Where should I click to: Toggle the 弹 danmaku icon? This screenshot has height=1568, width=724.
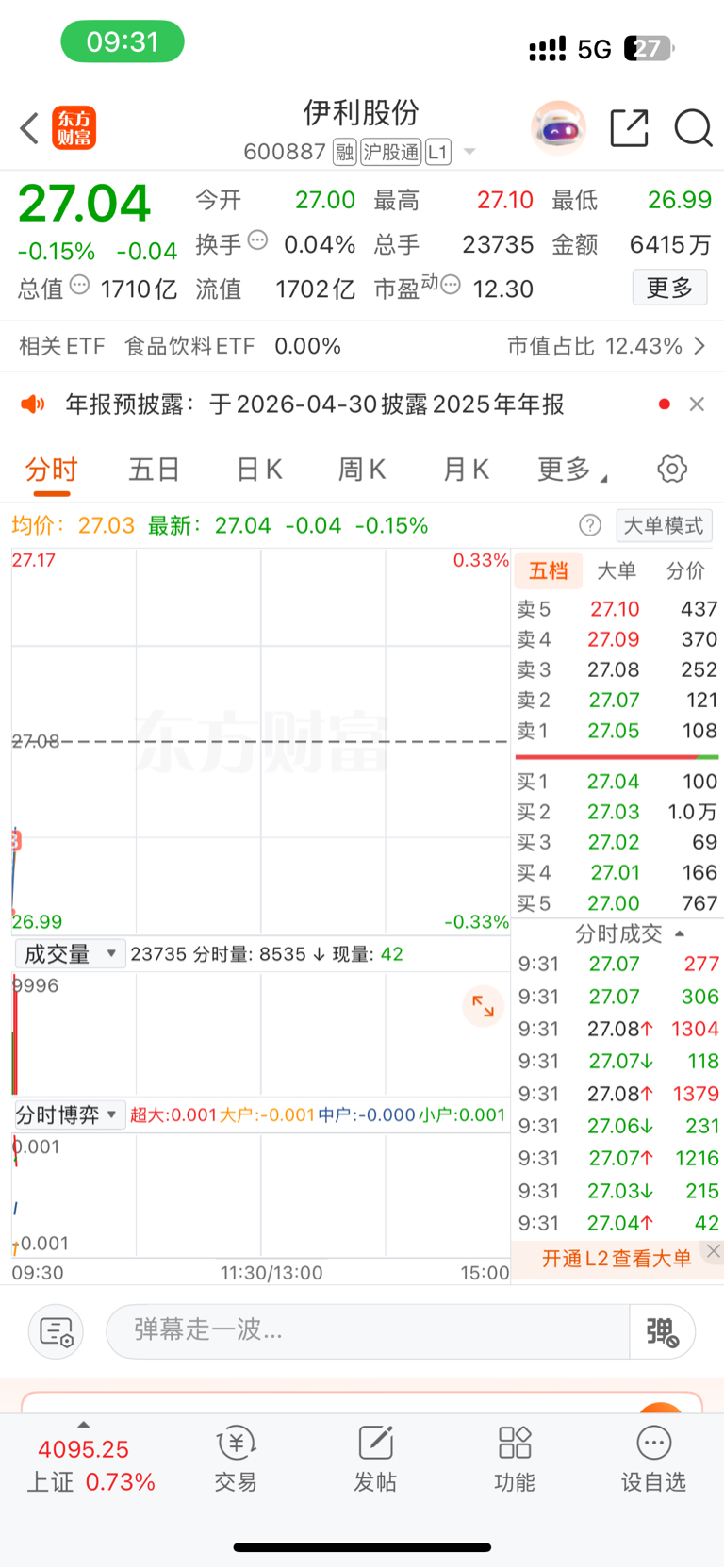point(663,1331)
